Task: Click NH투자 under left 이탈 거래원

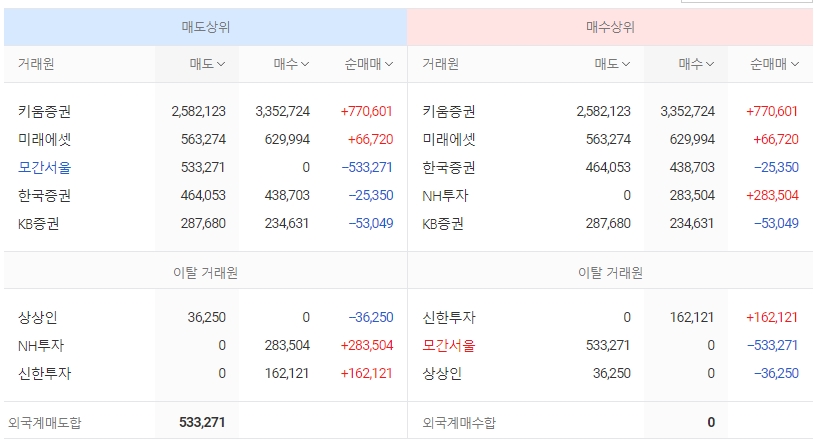Action: click(x=40, y=345)
